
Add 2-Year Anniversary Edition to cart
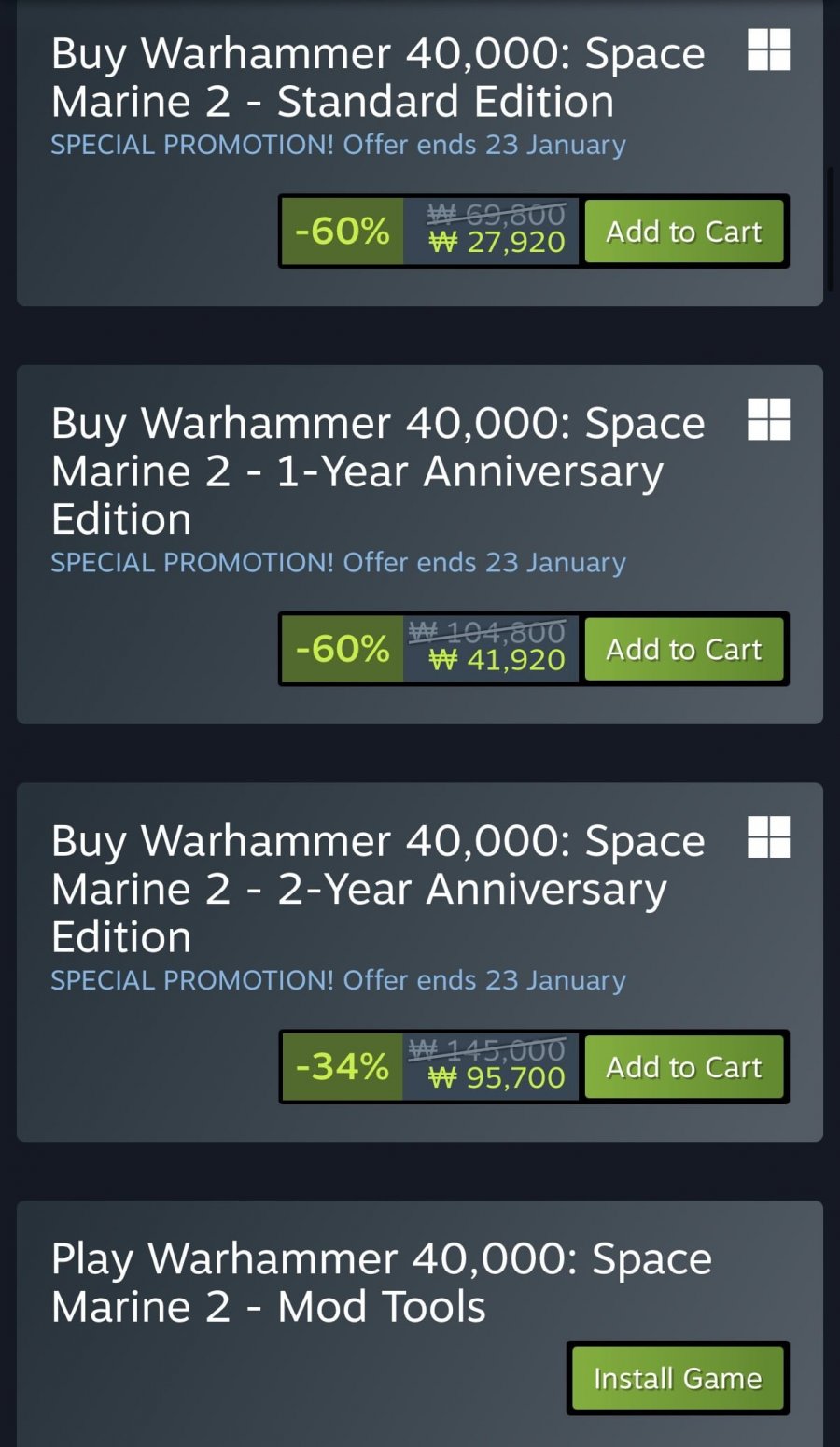click(x=684, y=1067)
